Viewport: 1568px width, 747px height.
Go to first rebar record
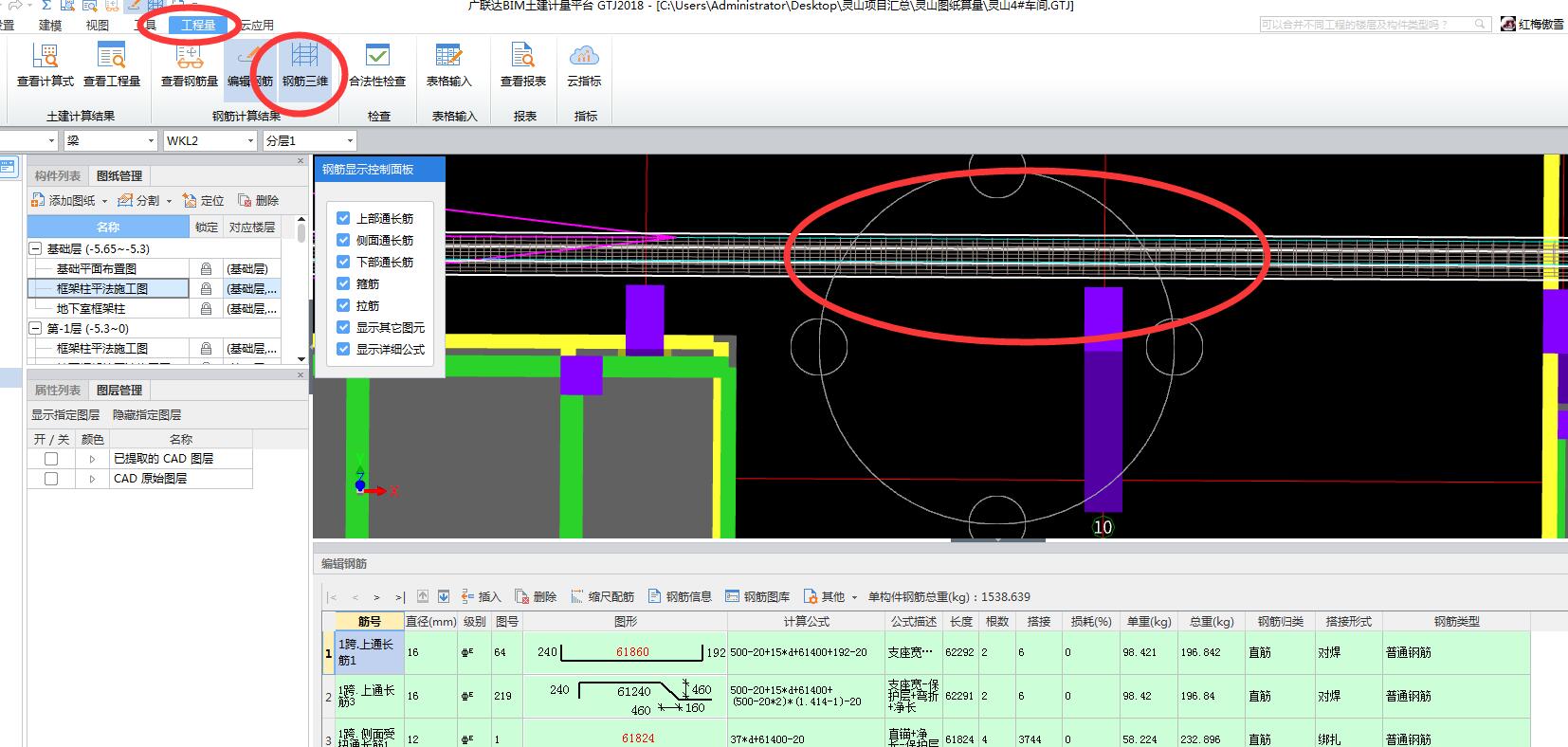point(332,597)
